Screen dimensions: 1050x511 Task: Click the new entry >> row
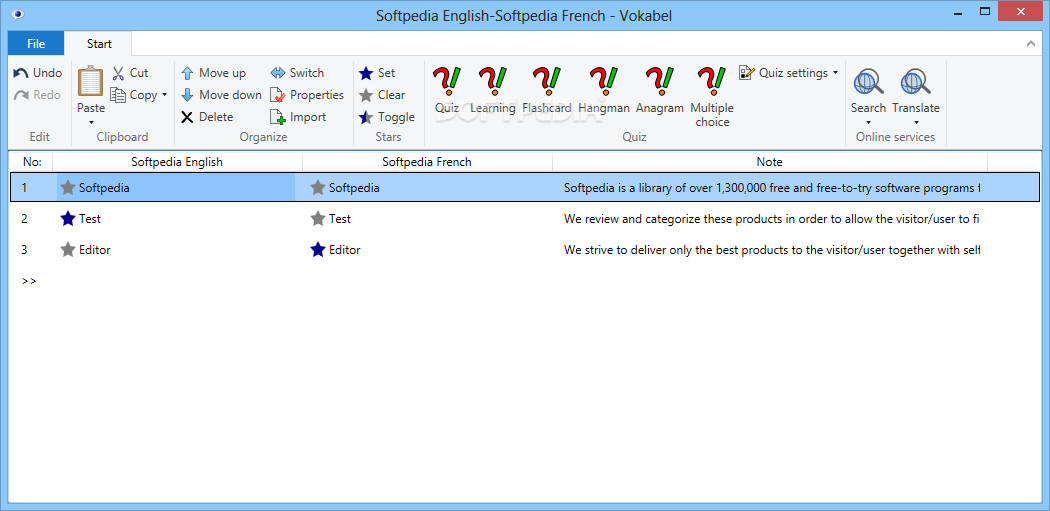click(x=29, y=281)
